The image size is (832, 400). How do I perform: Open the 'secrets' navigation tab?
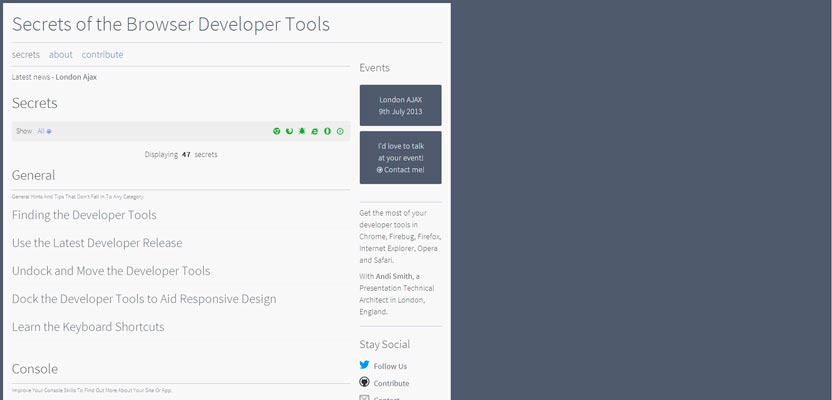click(26, 55)
